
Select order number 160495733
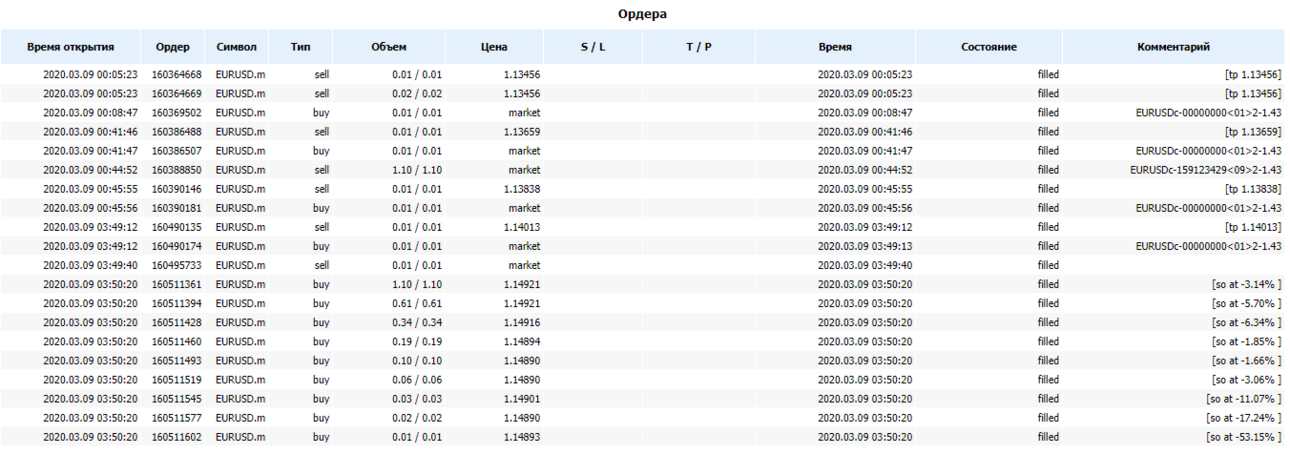coord(176,265)
